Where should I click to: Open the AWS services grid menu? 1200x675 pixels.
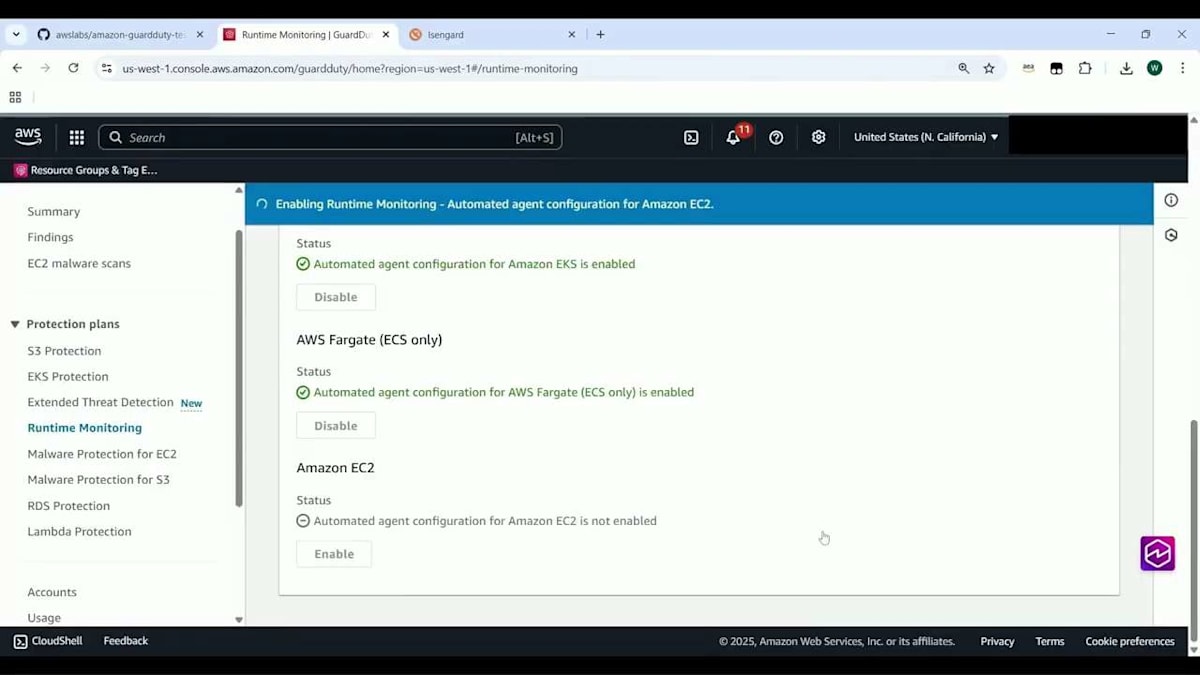pyautogui.click(x=76, y=137)
